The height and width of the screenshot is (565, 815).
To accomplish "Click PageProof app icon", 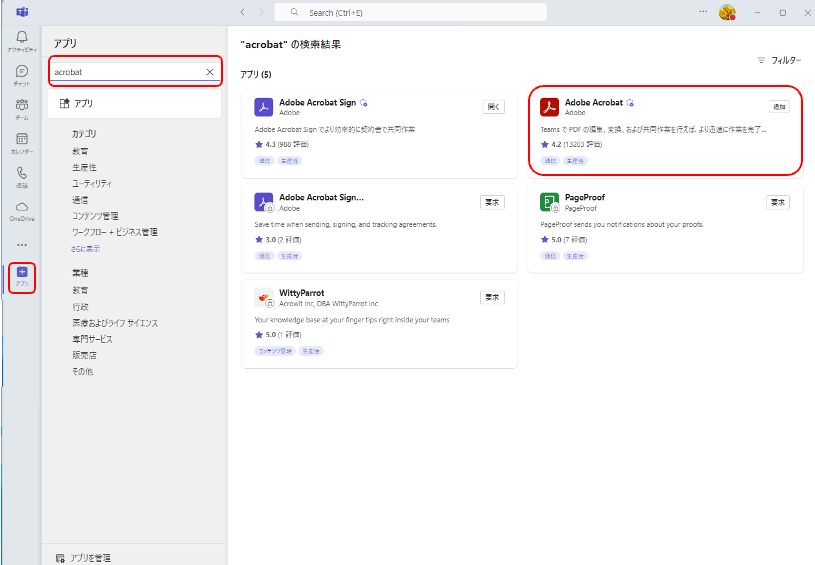I will click(x=549, y=202).
